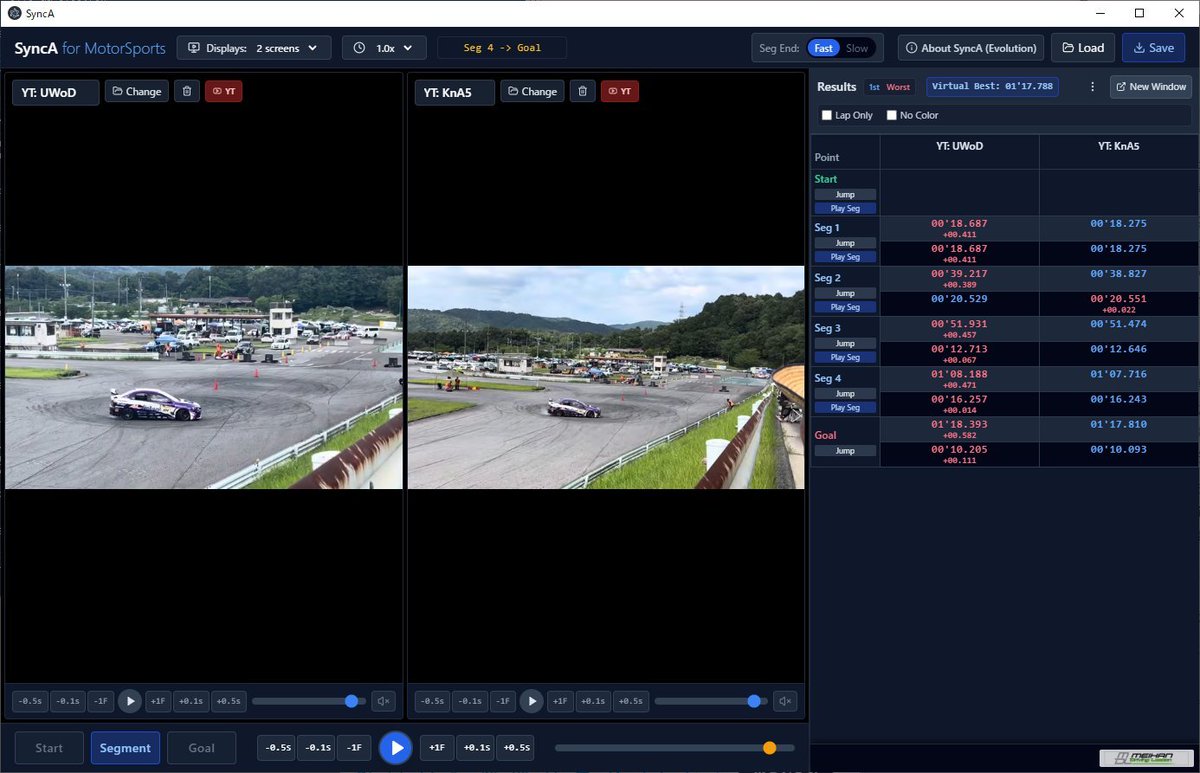1200x773 pixels.
Task: Step UWoD video forward 0.5s
Action: [229, 701]
